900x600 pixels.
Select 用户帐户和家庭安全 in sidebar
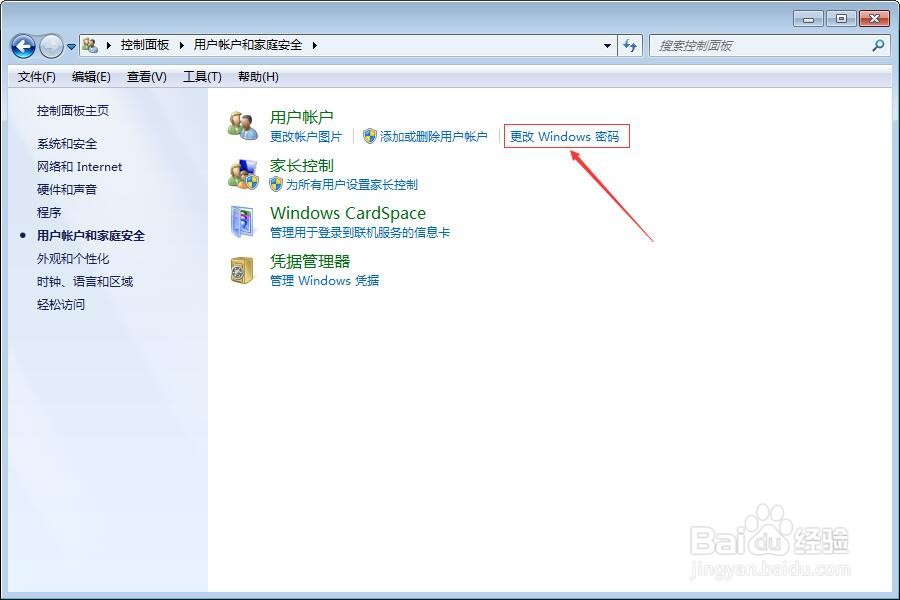(x=91, y=235)
